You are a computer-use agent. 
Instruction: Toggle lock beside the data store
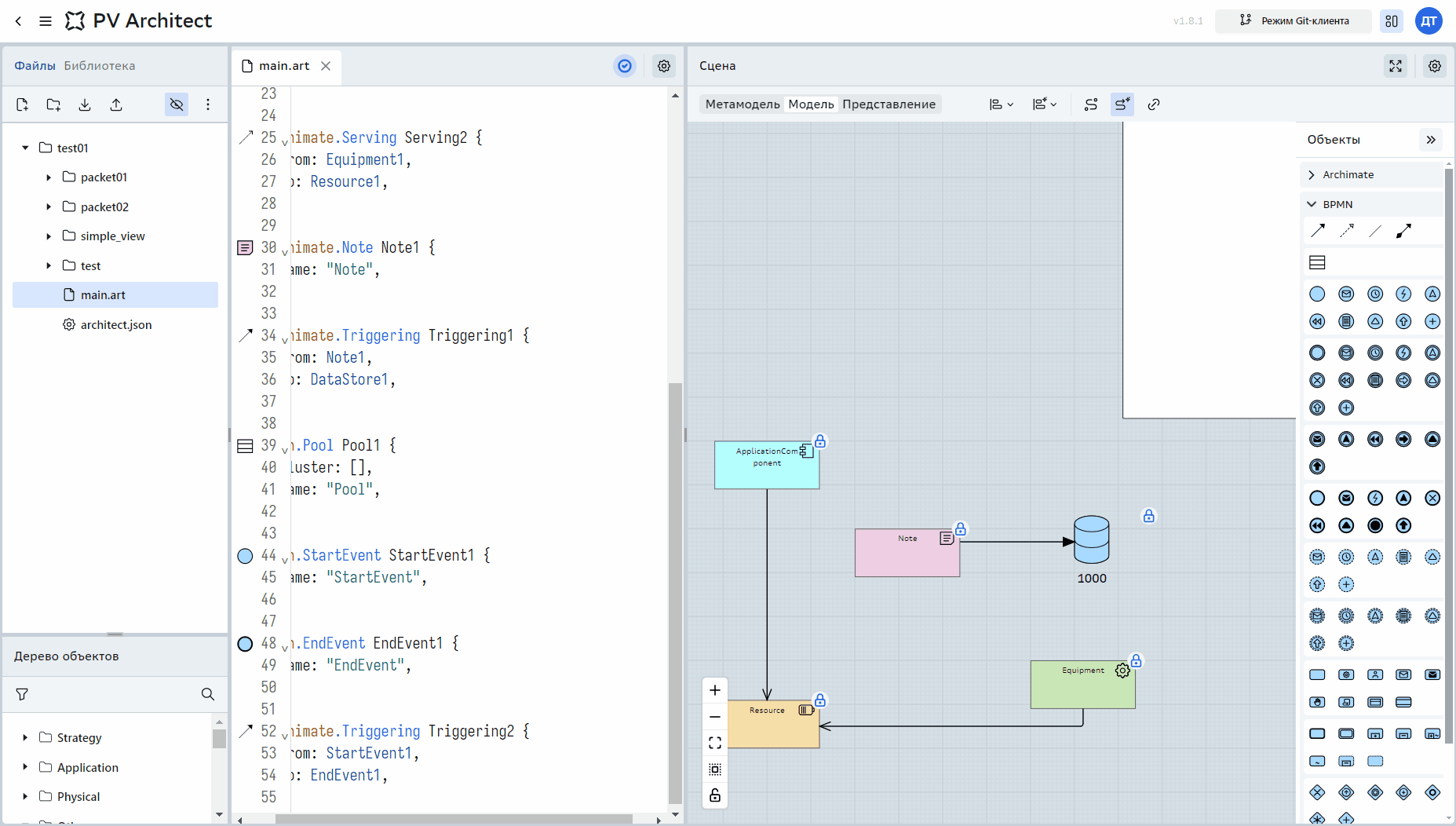click(1149, 516)
